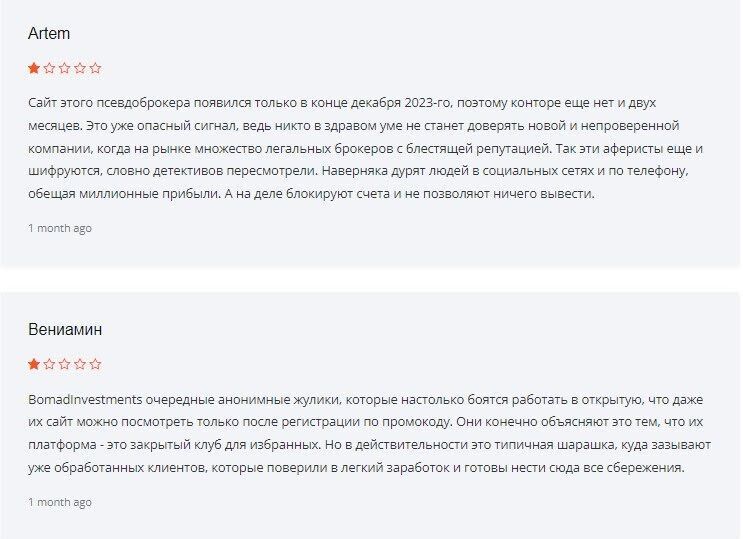Click the fifth star in Вениамин's rating

(x=96, y=365)
